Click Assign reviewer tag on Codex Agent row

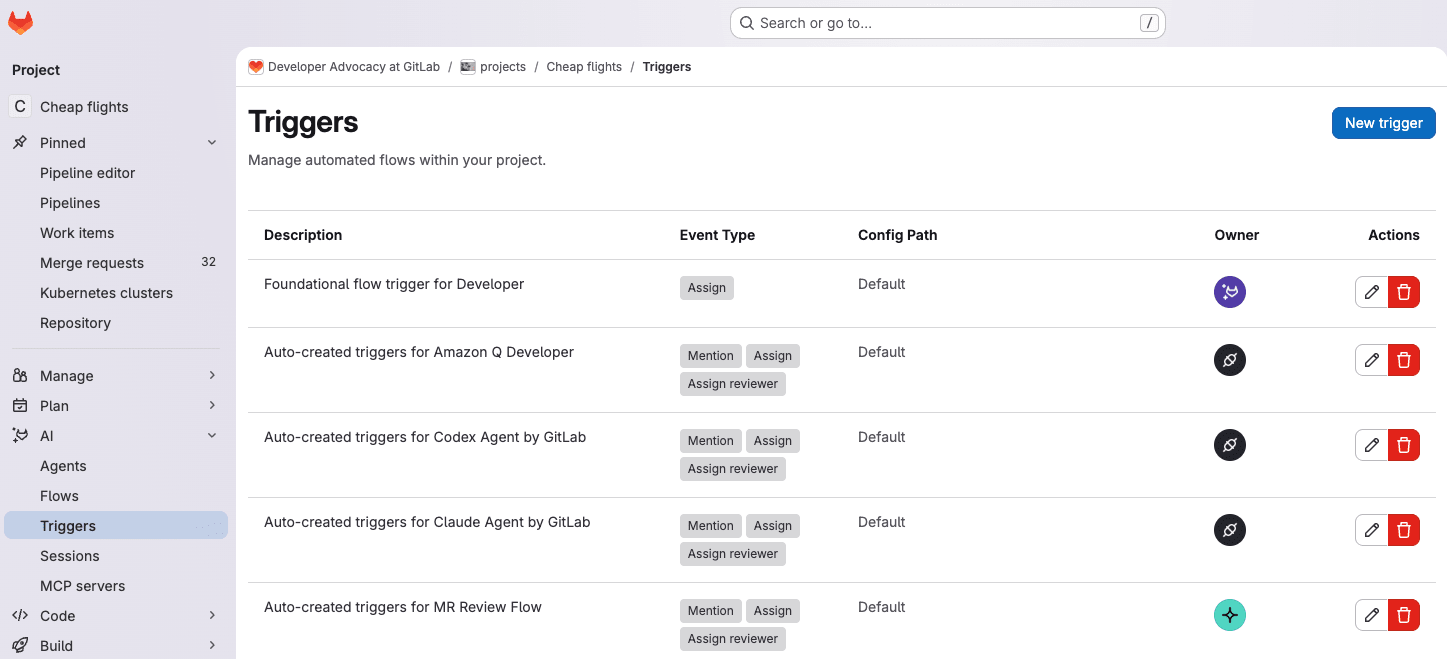tap(733, 469)
